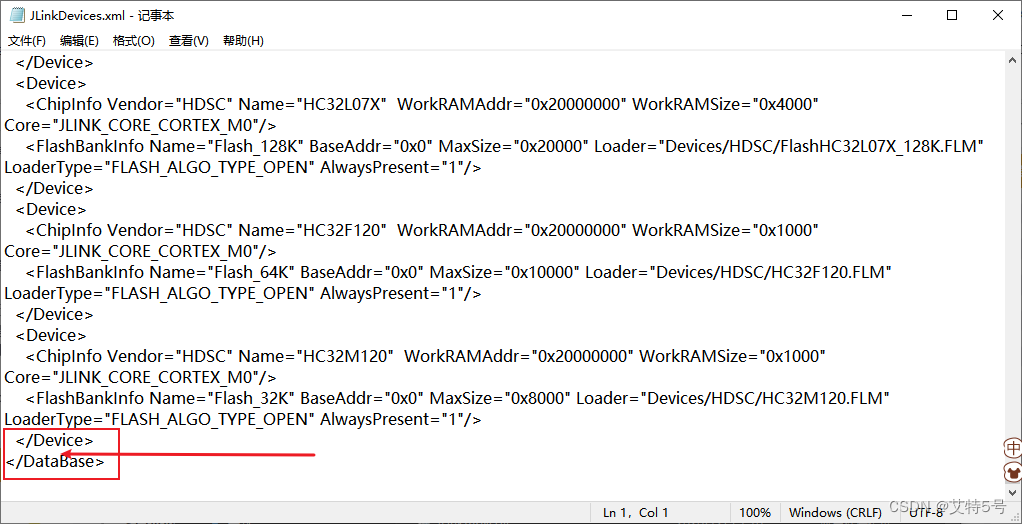
Task: Click the scrollbar down arrow
Action: [1012, 493]
